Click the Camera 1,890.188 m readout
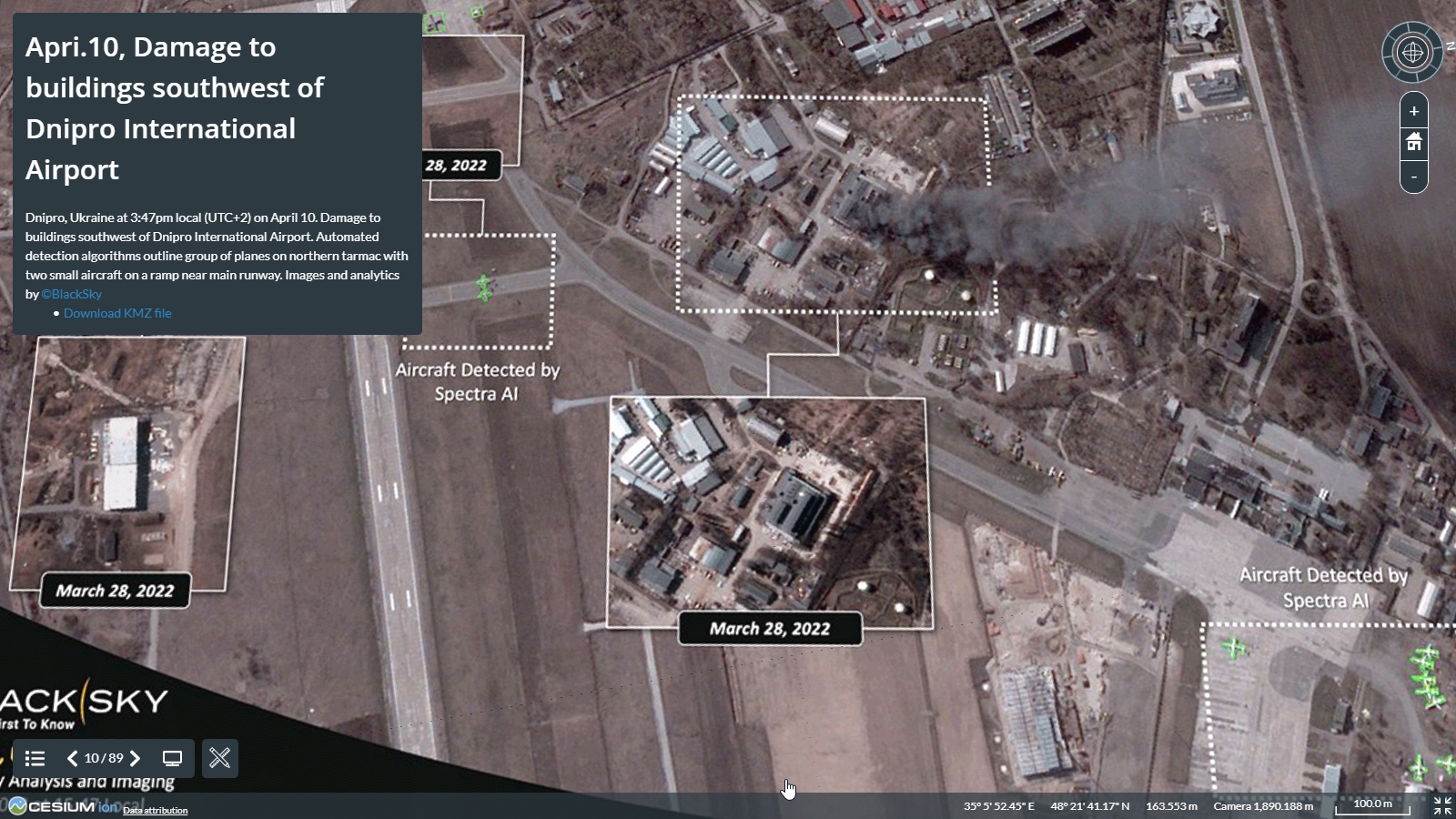The height and width of the screenshot is (819, 1456). tap(1263, 806)
